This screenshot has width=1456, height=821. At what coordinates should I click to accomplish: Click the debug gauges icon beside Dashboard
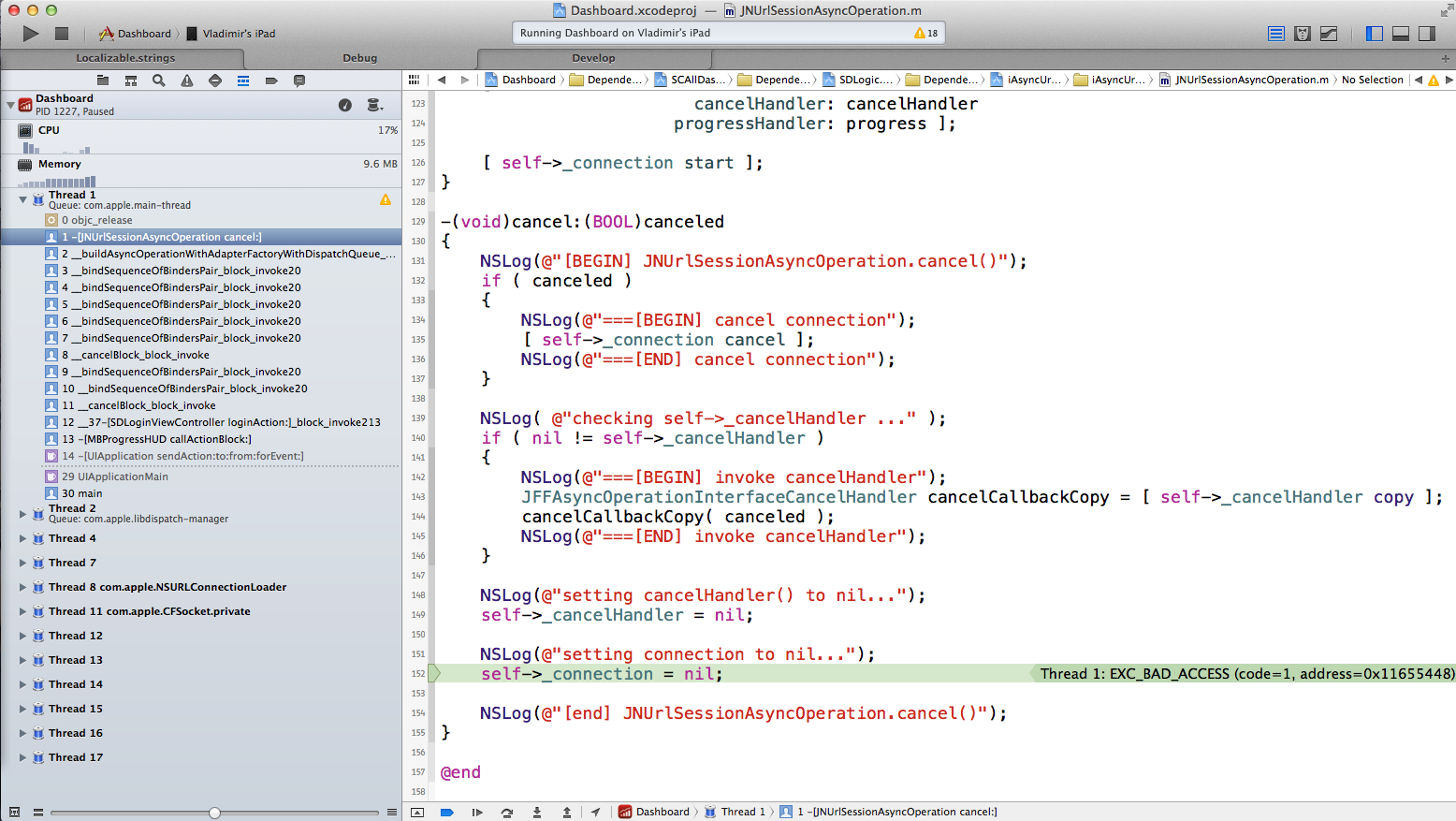click(x=345, y=105)
